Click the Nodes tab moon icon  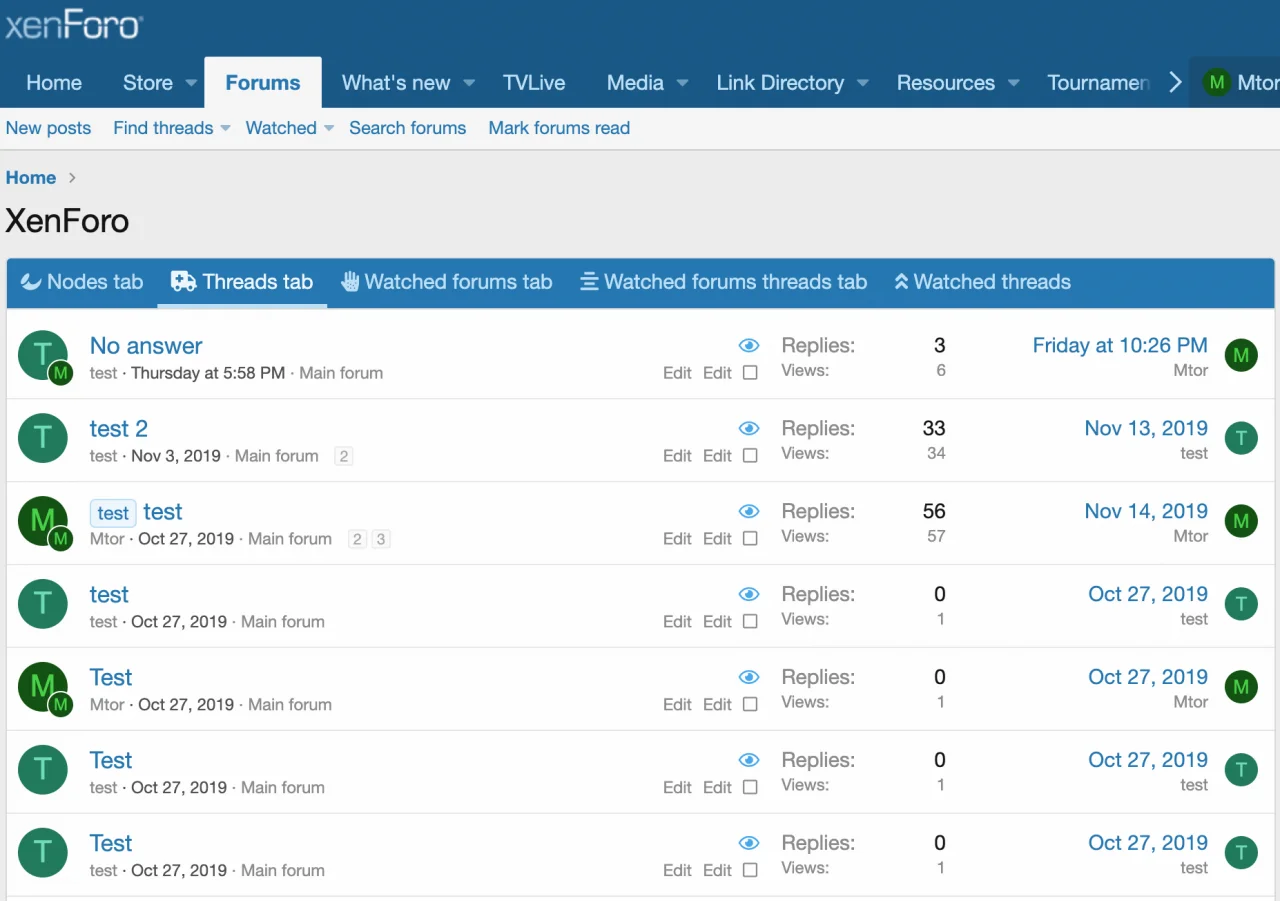[31, 282]
